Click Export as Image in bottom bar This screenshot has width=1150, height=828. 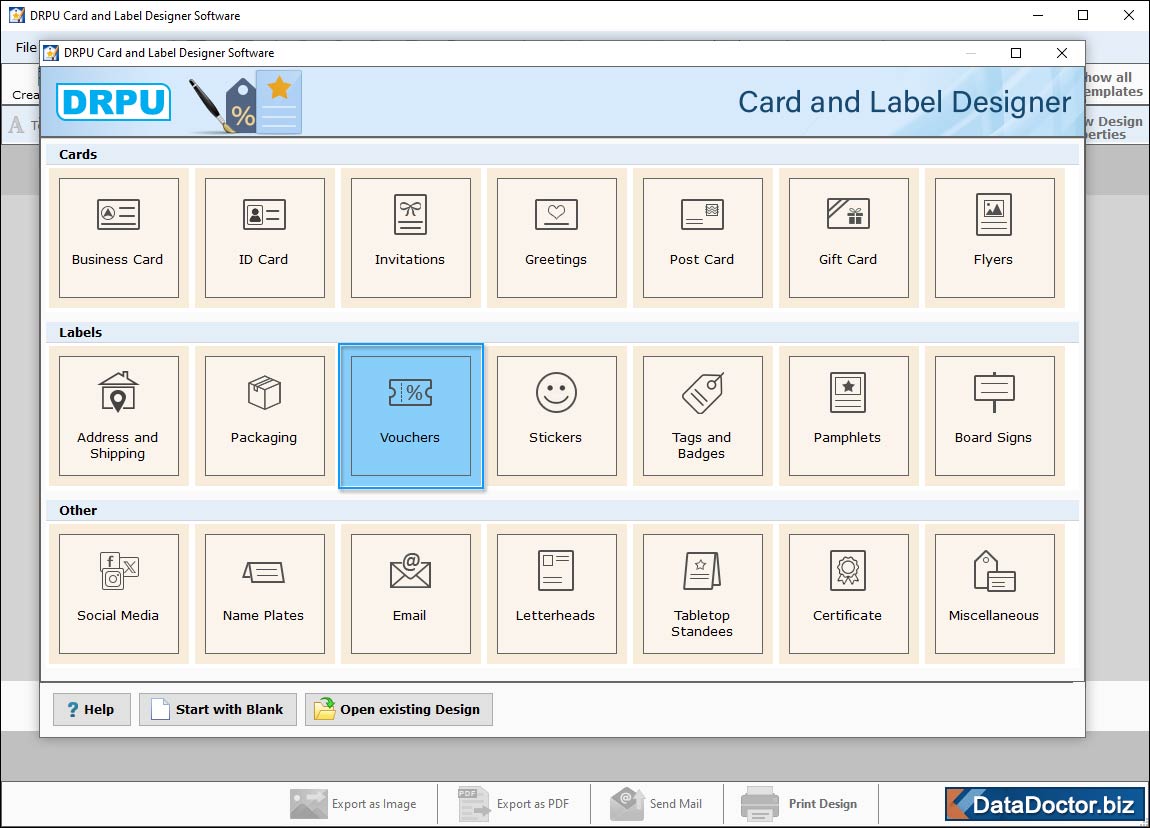tap(354, 804)
